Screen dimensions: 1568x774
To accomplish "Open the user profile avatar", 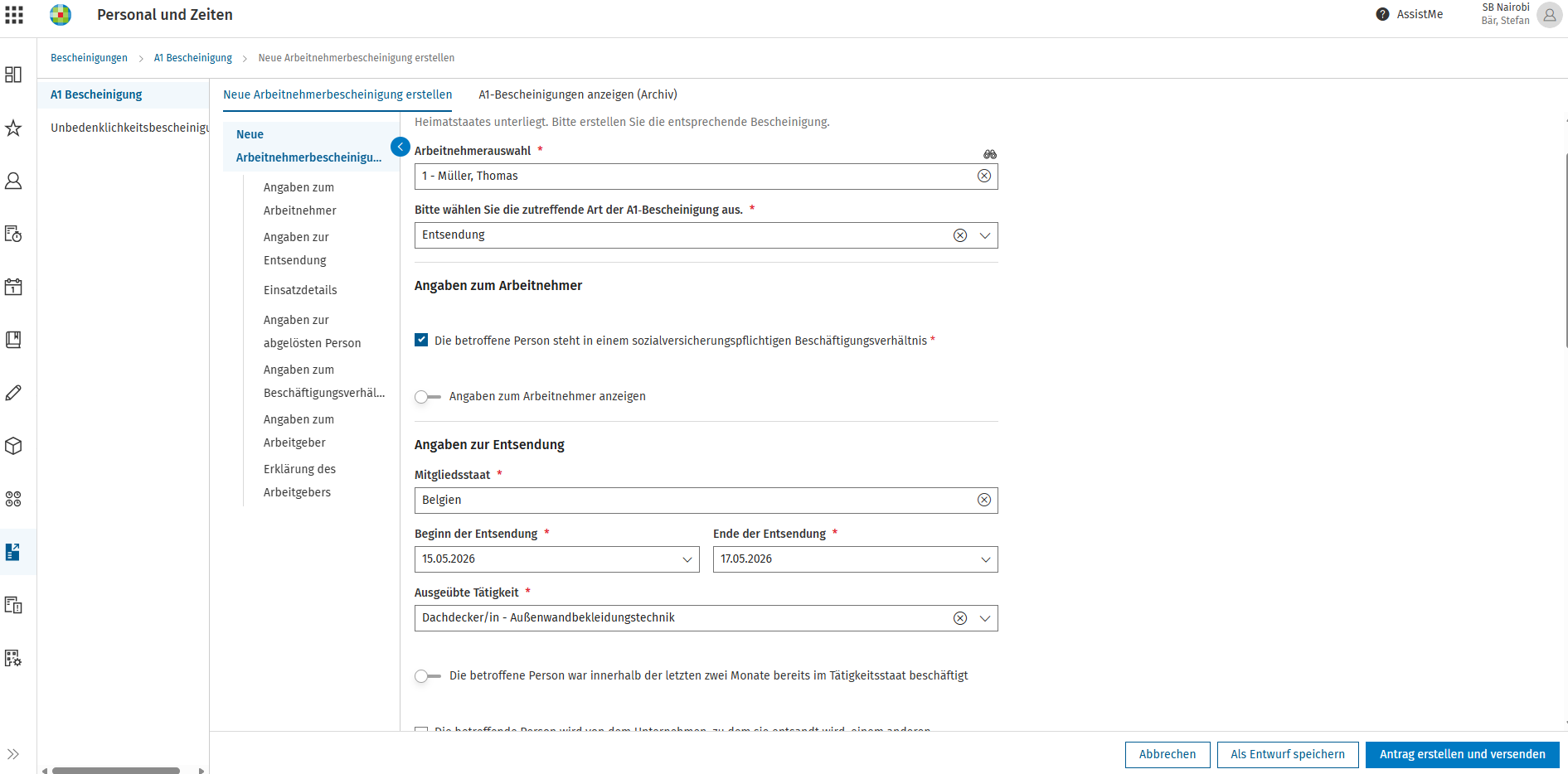I will (x=1549, y=15).
